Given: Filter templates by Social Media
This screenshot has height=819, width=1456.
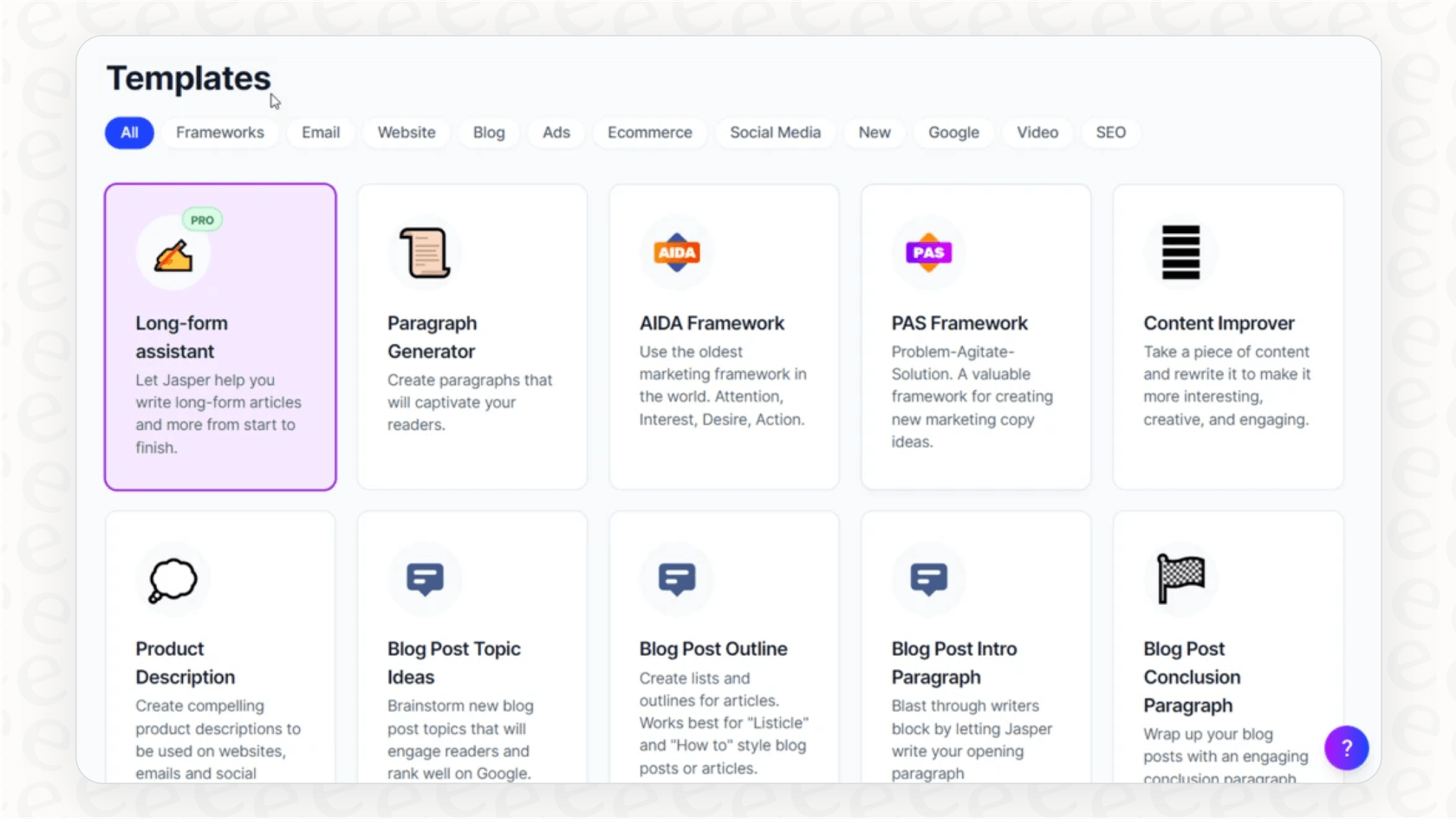Looking at the screenshot, I should click(x=775, y=133).
